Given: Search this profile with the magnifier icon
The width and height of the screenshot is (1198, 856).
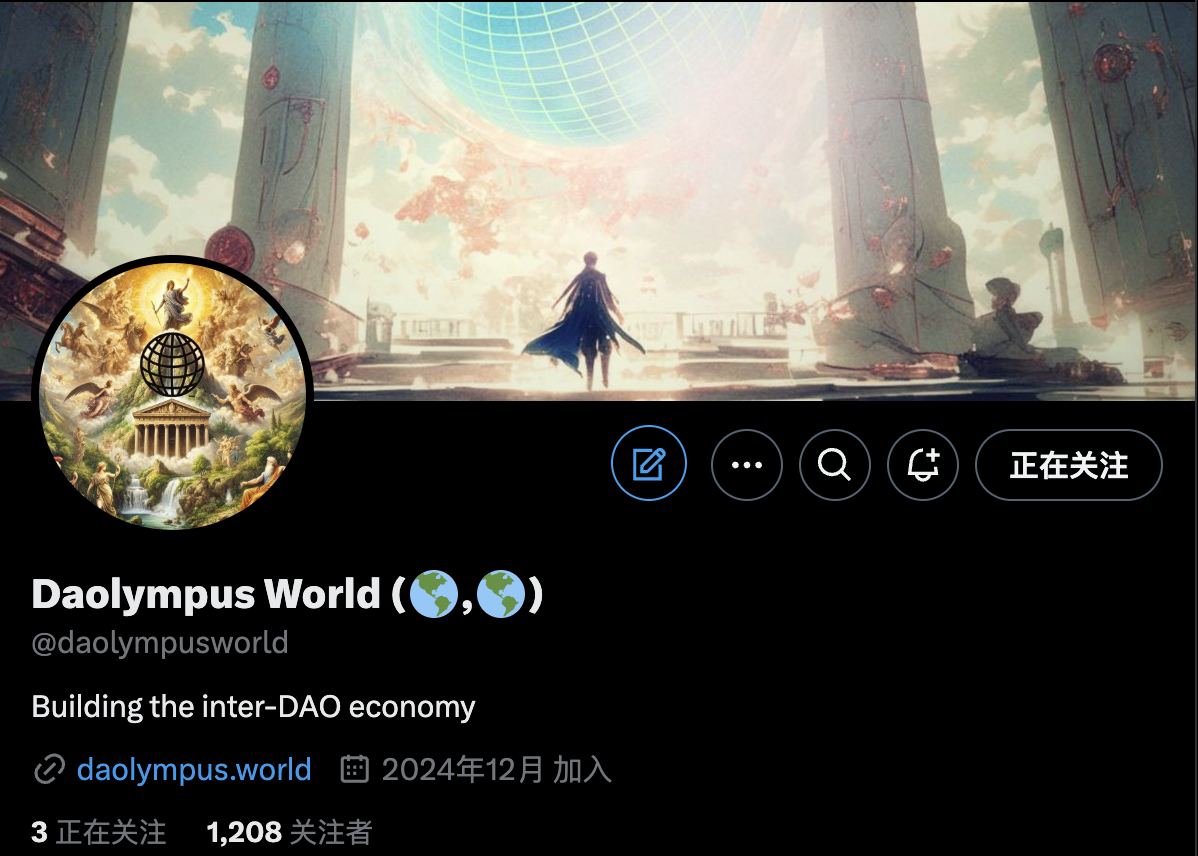Looking at the screenshot, I should click(834, 465).
